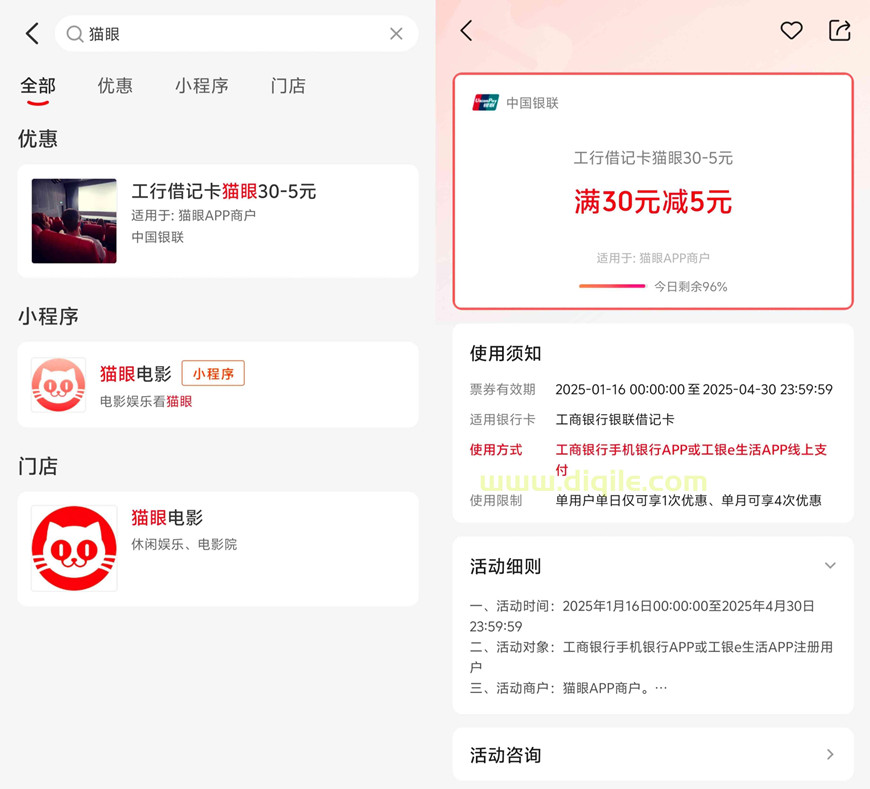Image resolution: width=870 pixels, height=789 pixels.
Task: Tap 电影娱乐看猫眼 subtitle text
Action: click(x=146, y=401)
